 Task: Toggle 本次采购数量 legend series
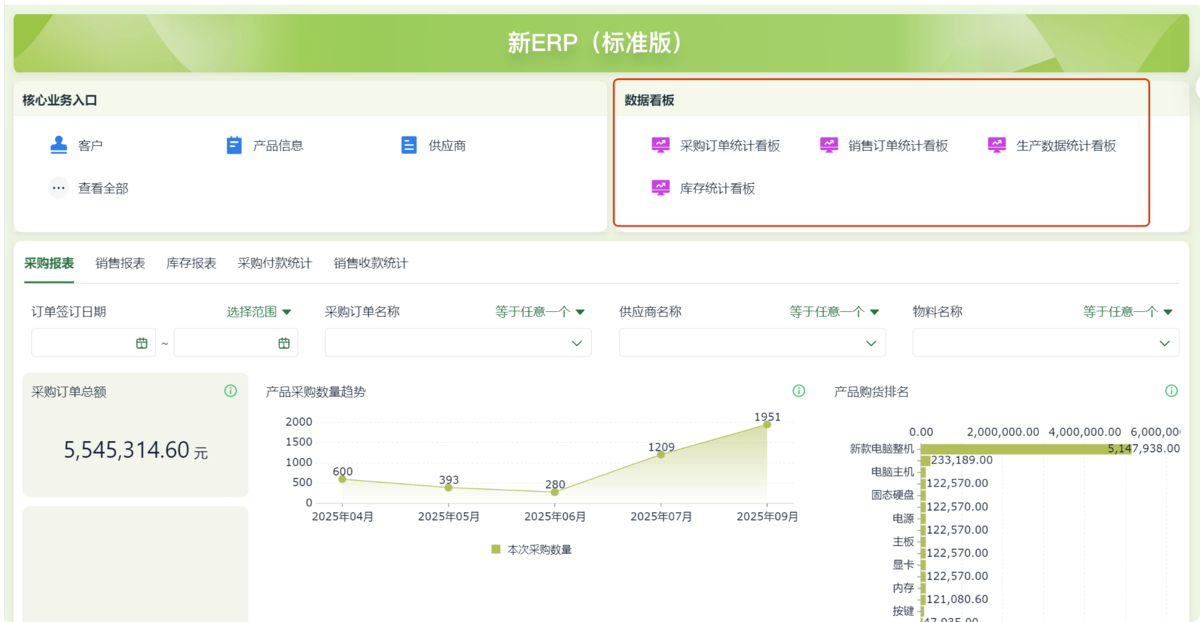[x=532, y=549]
